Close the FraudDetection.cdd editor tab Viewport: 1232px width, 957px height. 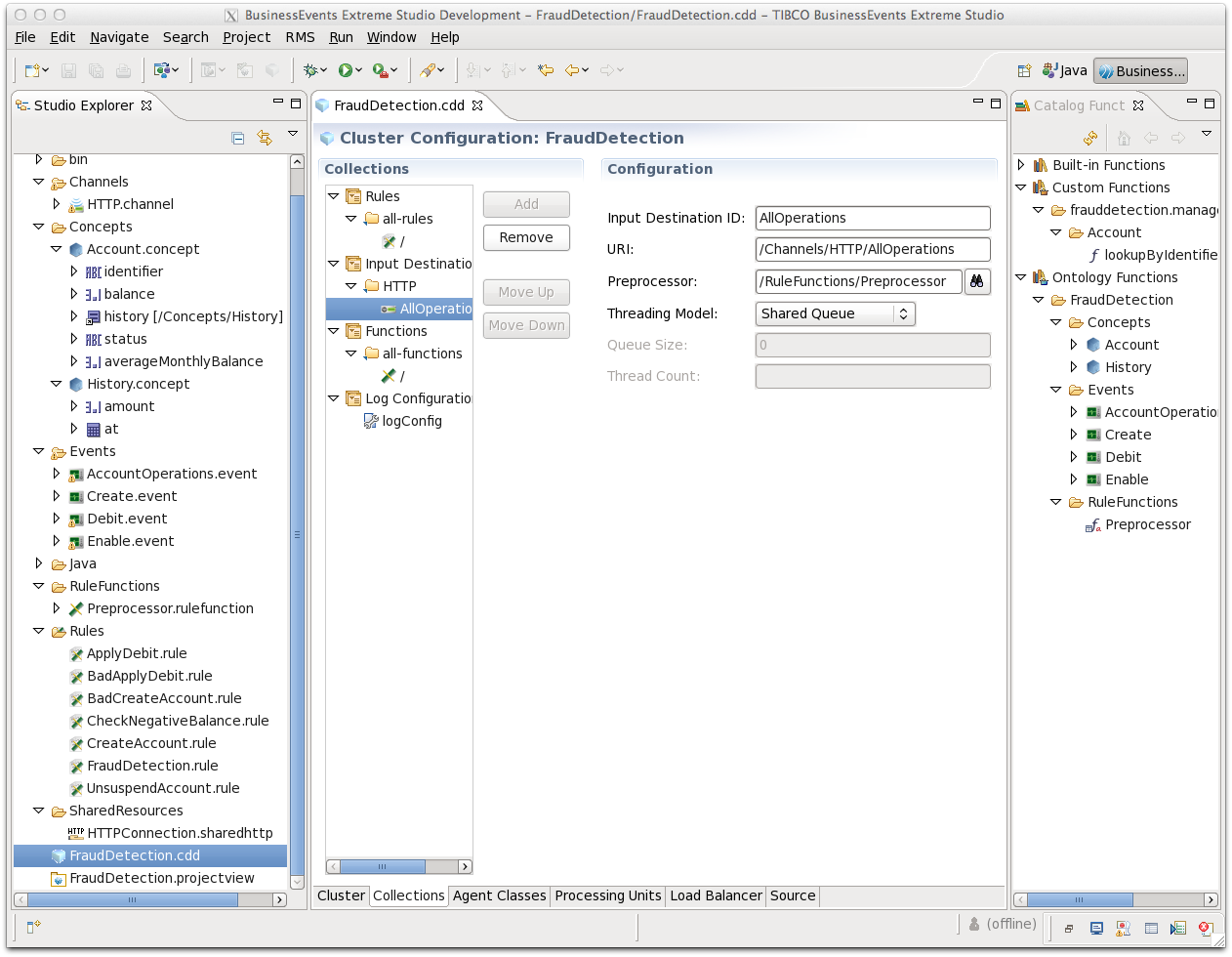click(477, 105)
